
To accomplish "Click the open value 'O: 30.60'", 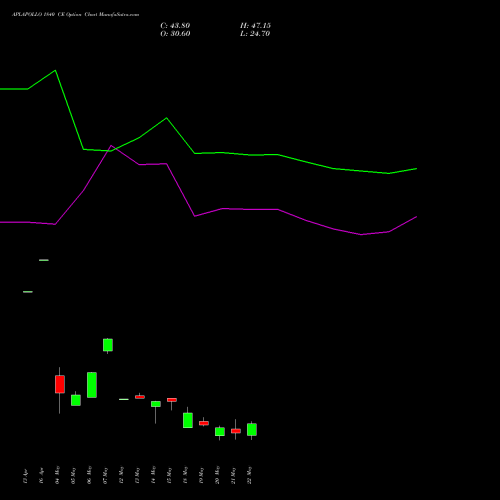I will pos(175,34).
